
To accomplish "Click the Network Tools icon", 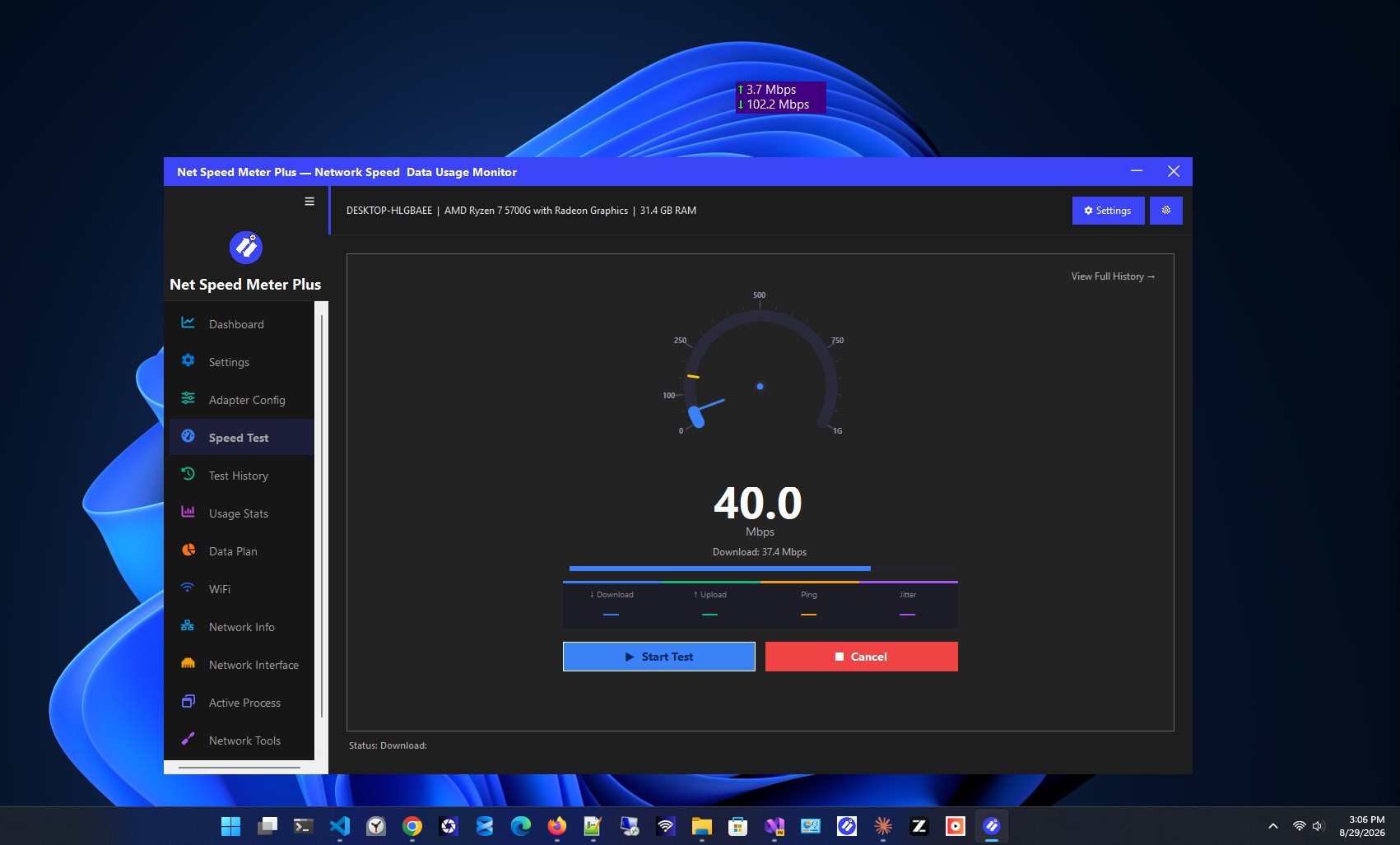I will click(x=188, y=739).
